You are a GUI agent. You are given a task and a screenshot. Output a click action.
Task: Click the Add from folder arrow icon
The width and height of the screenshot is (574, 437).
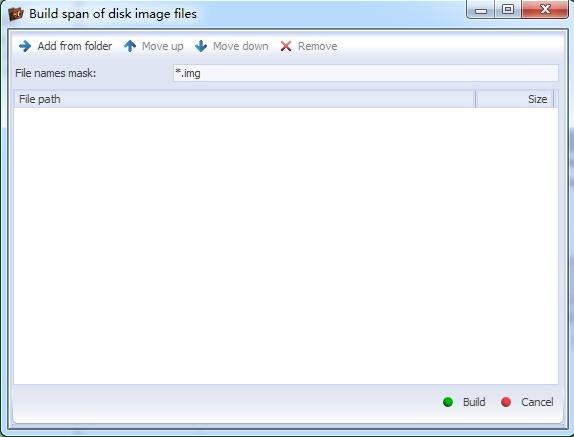point(25,46)
